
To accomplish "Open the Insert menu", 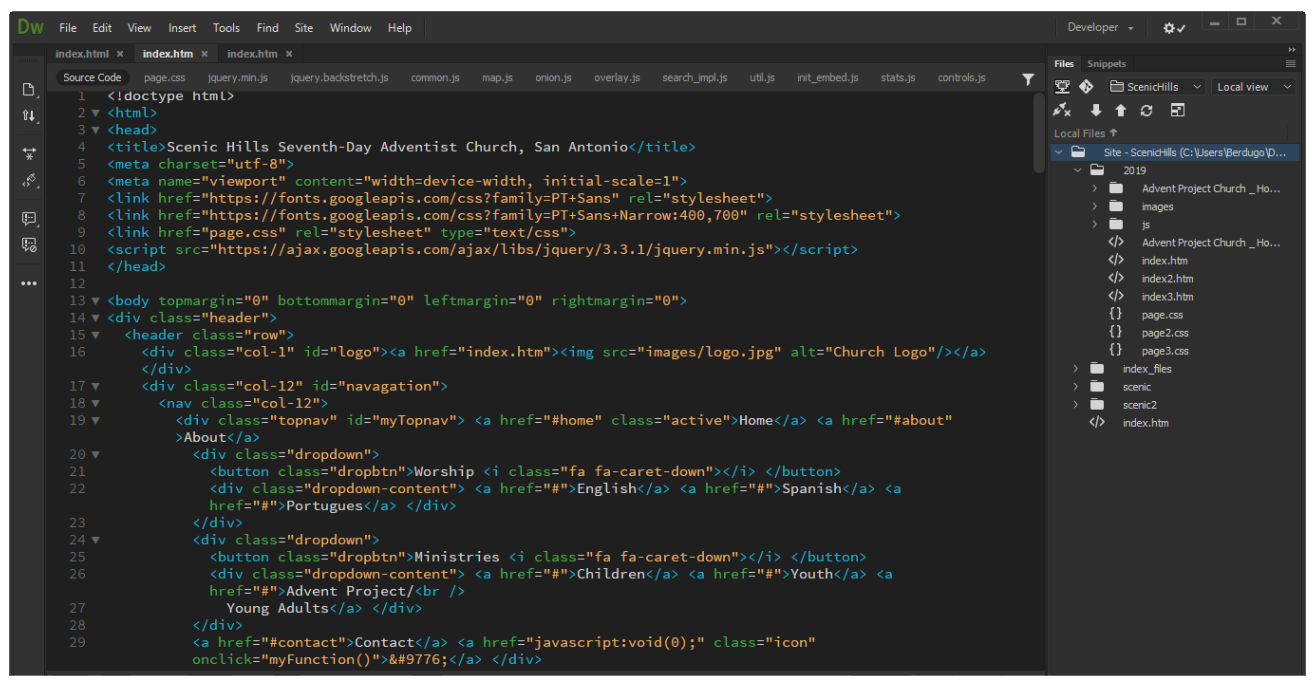I will tap(182, 28).
